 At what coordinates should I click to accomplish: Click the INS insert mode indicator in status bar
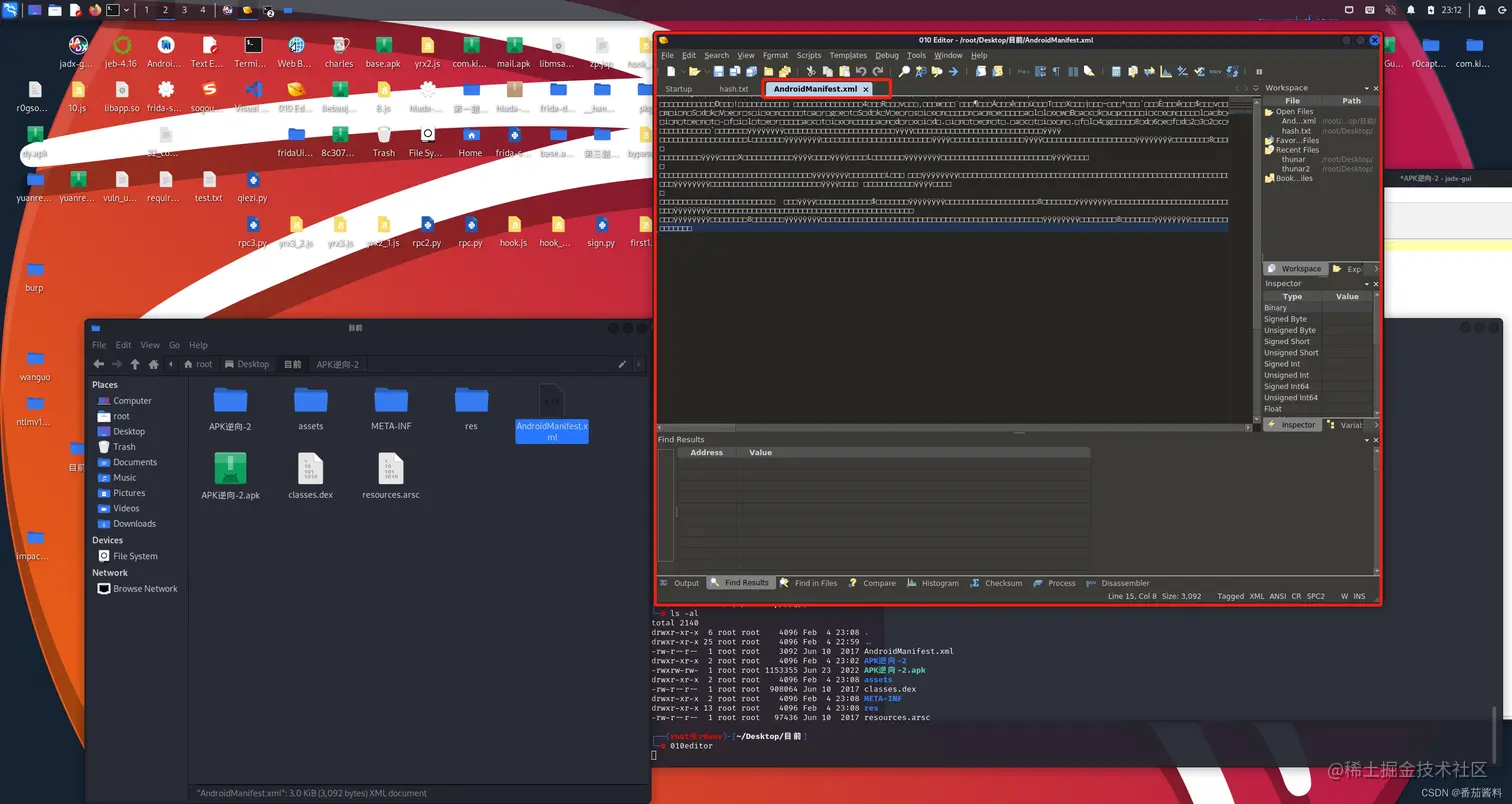click(x=1359, y=596)
